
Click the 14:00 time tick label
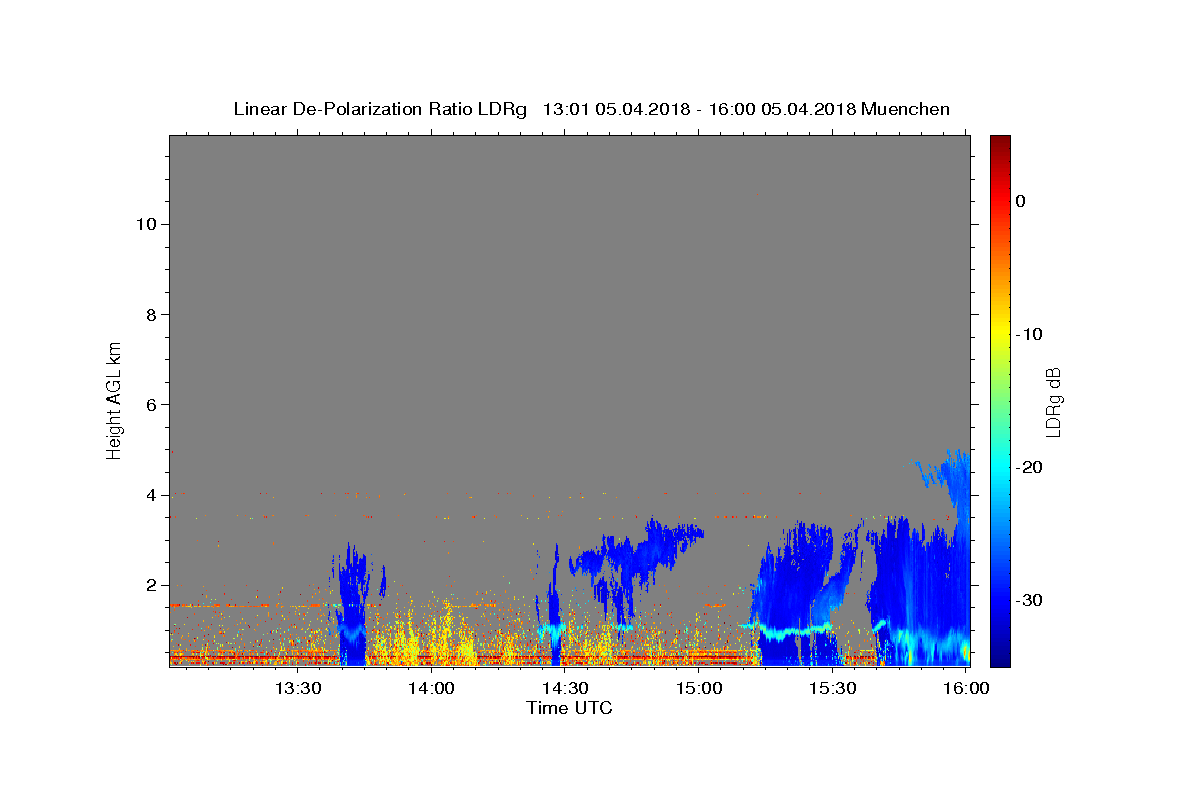click(431, 688)
